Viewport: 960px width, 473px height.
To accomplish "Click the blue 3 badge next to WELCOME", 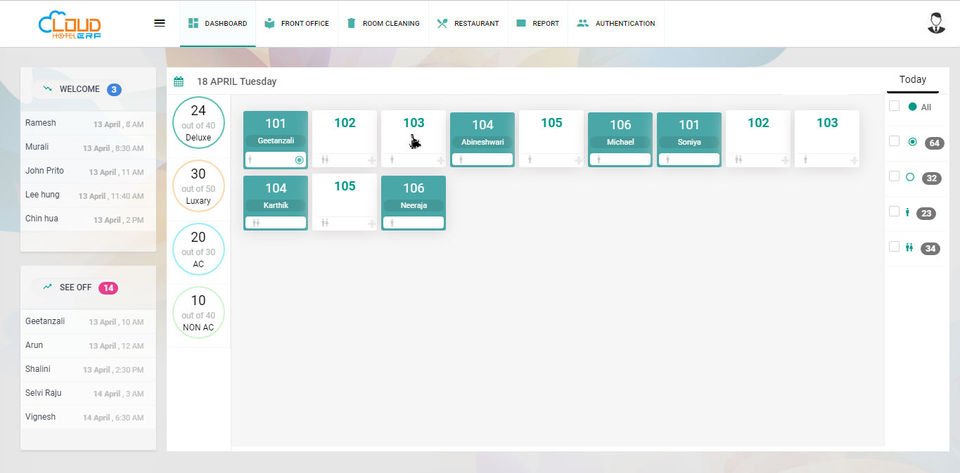I will [114, 89].
